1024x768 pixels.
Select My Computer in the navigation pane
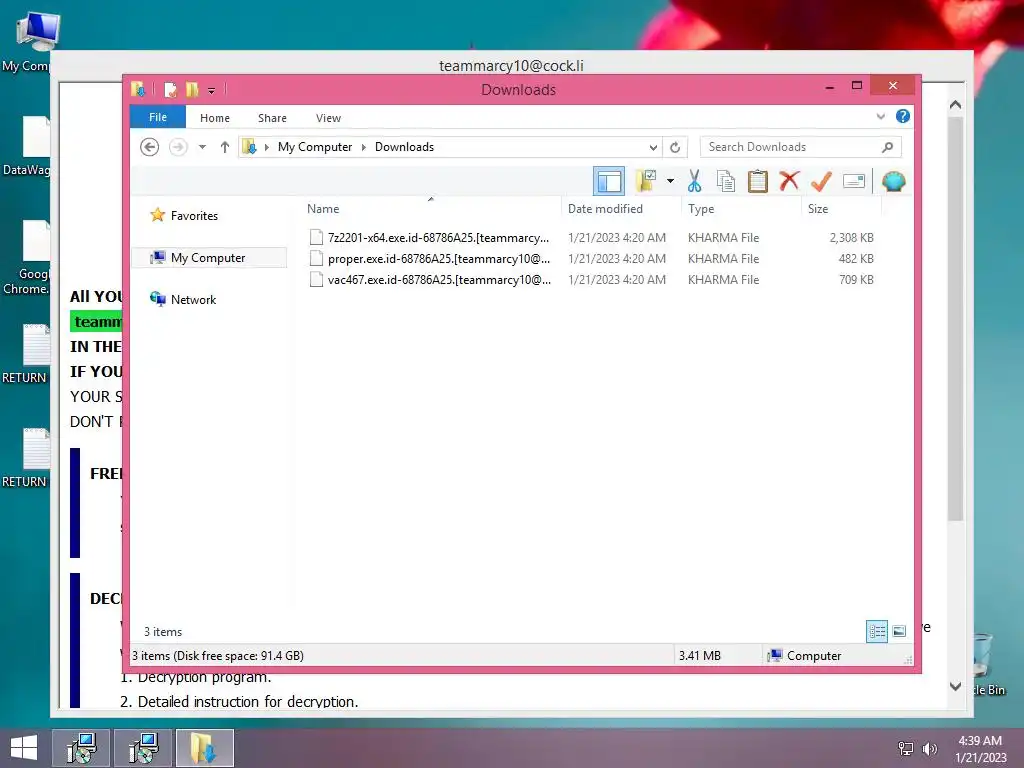click(208, 258)
